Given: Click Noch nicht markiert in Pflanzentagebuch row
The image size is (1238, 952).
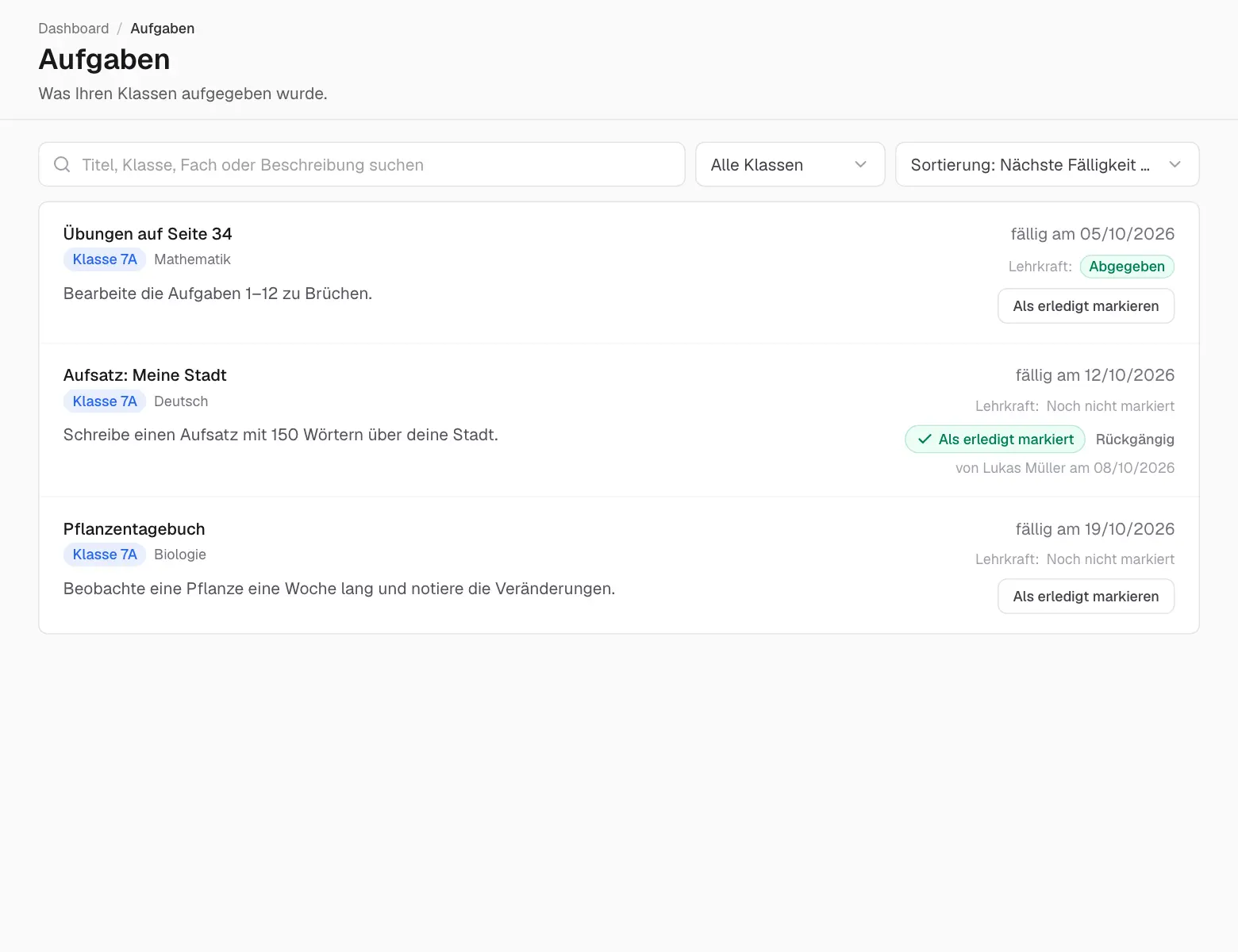Looking at the screenshot, I should point(1110,559).
